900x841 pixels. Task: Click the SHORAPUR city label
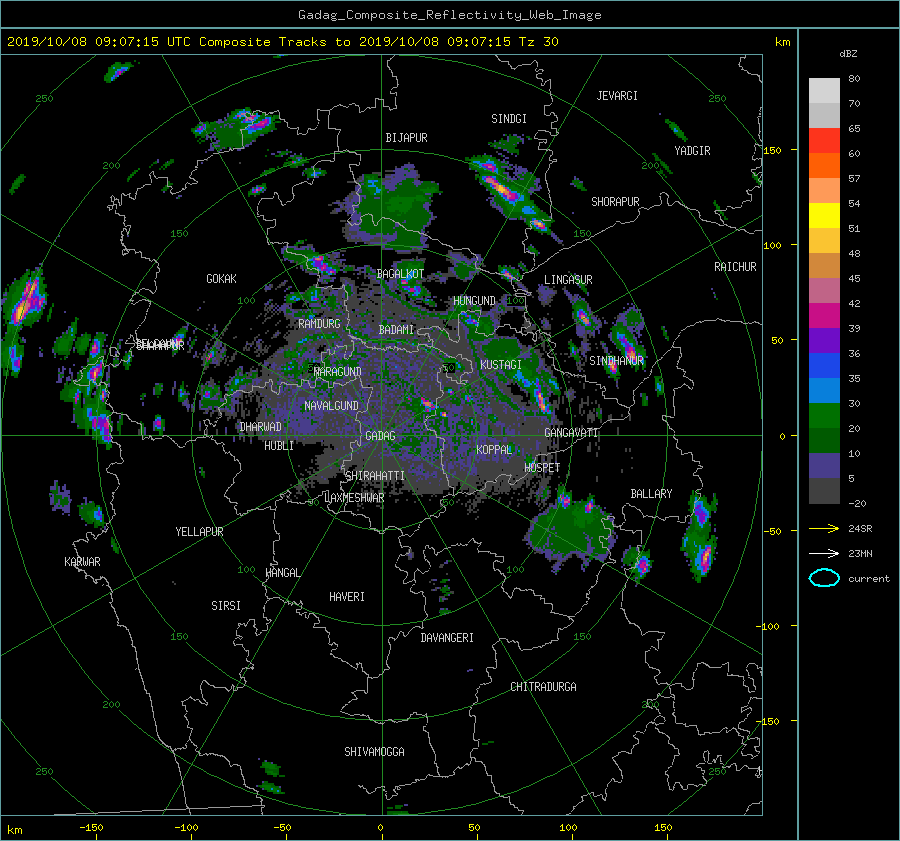(x=615, y=202)
